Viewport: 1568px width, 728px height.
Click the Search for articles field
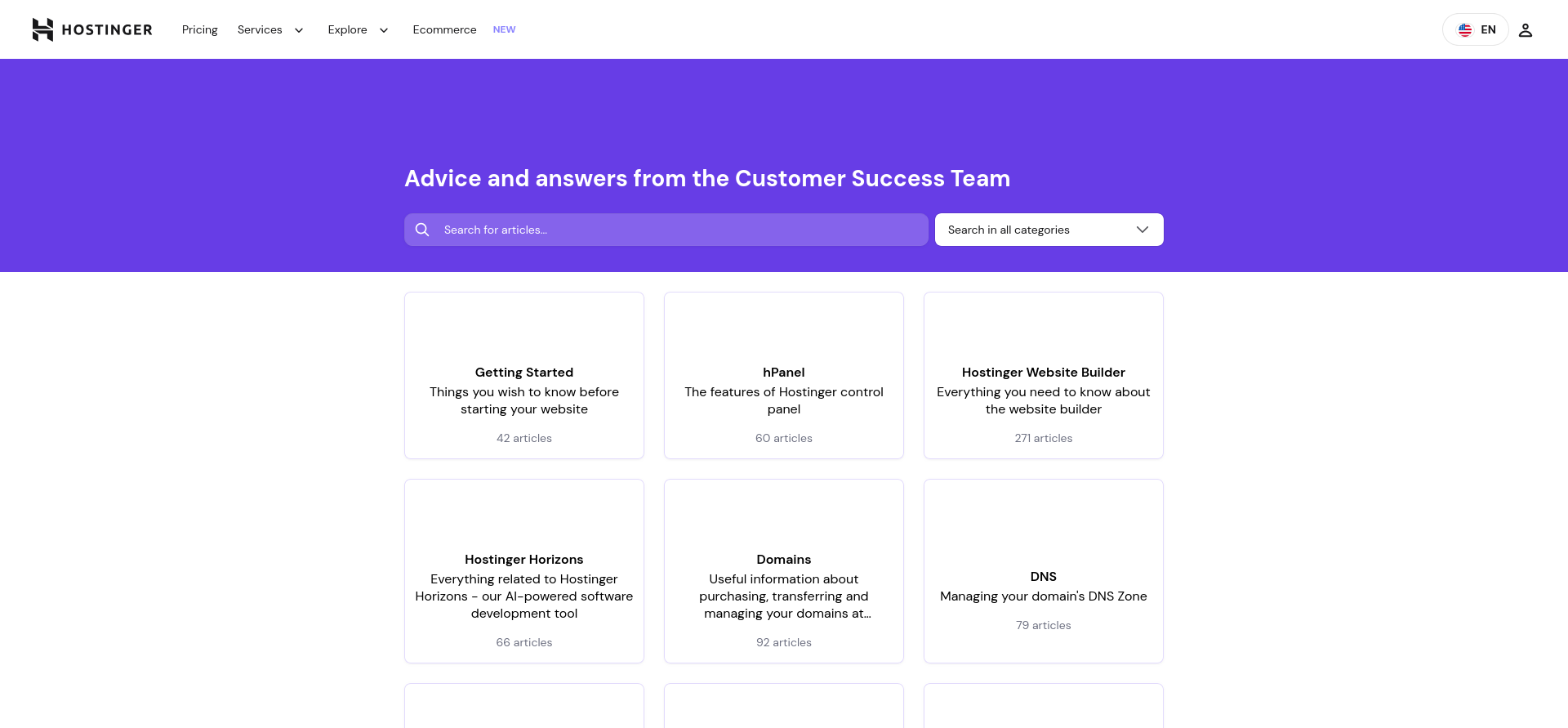pyautogui.click(x=666, y=230)
